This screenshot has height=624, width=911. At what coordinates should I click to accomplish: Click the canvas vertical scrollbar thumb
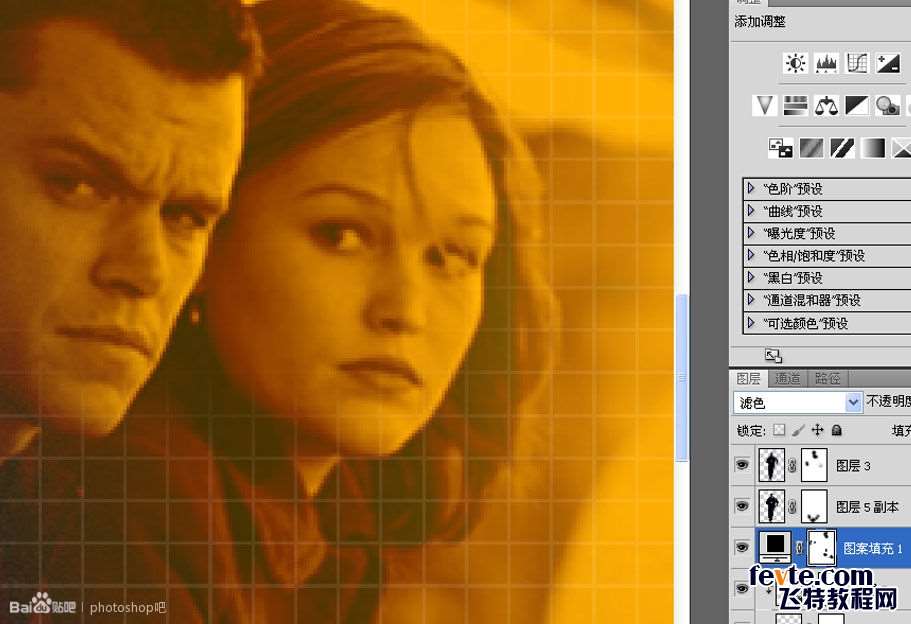point(682,378)
